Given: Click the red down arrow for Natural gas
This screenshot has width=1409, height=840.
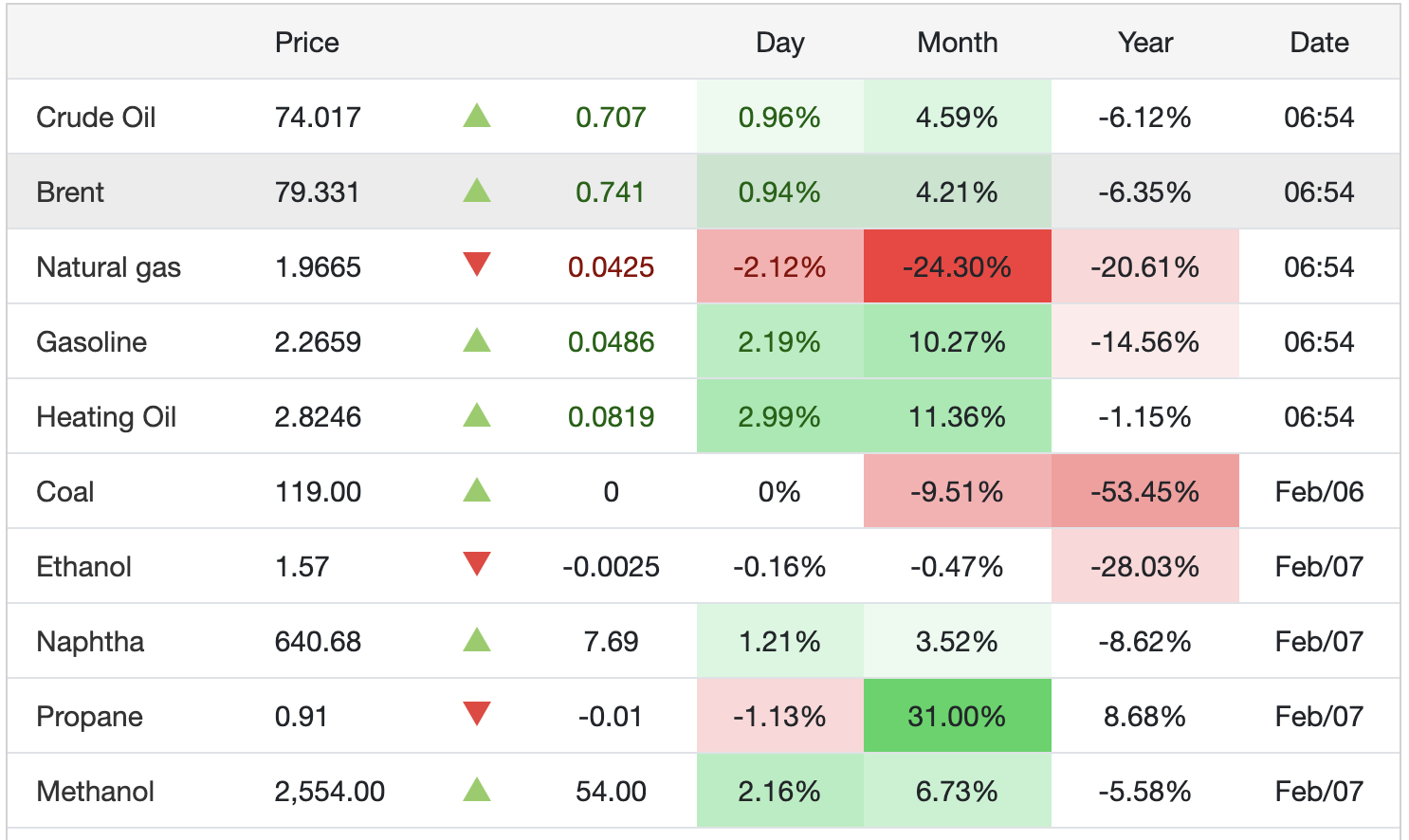Looking at the screenshot, I should [477, 265].
